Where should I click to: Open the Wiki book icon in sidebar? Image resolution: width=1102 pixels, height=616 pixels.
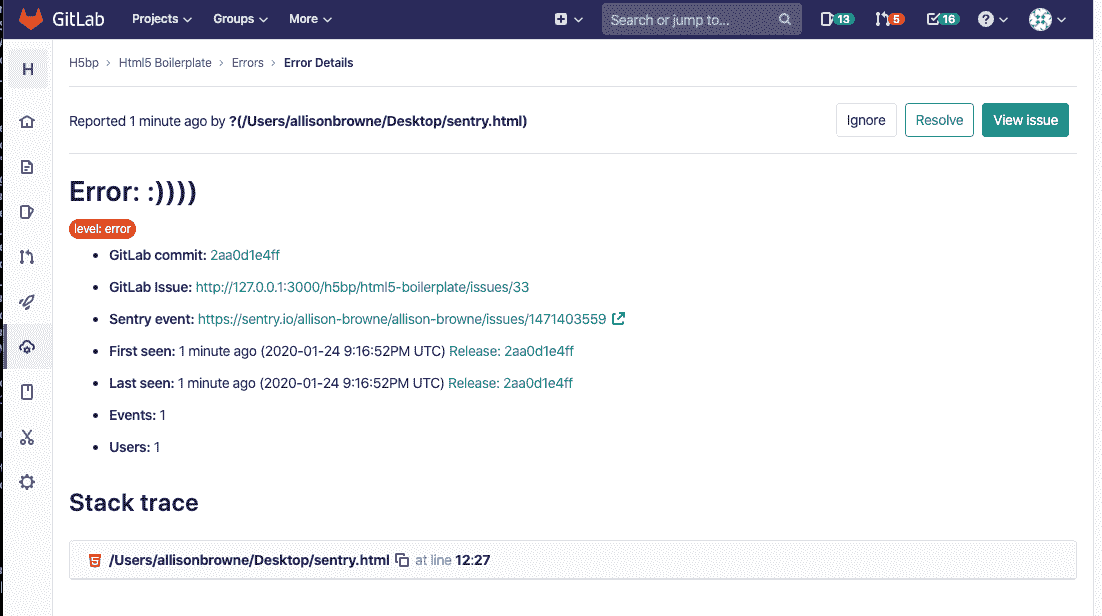[x=27, y=391]
